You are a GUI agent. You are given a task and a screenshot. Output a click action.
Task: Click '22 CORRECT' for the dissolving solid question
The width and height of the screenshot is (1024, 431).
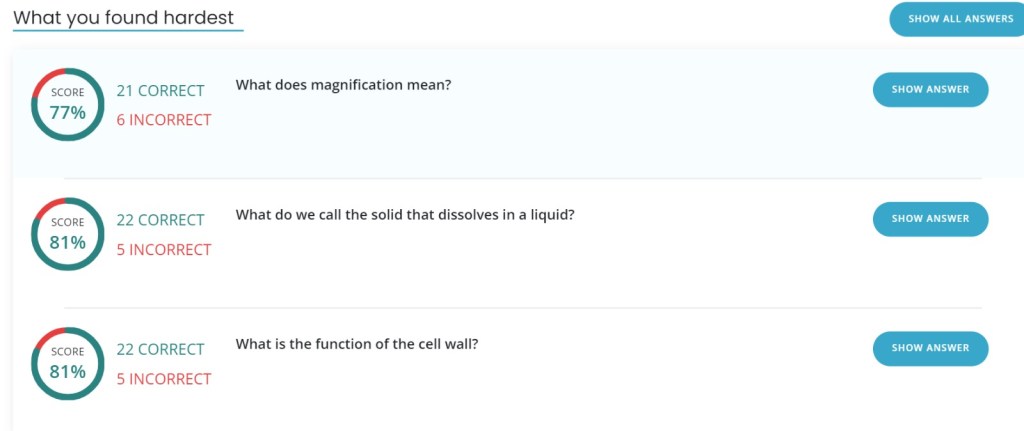point(160,220)
